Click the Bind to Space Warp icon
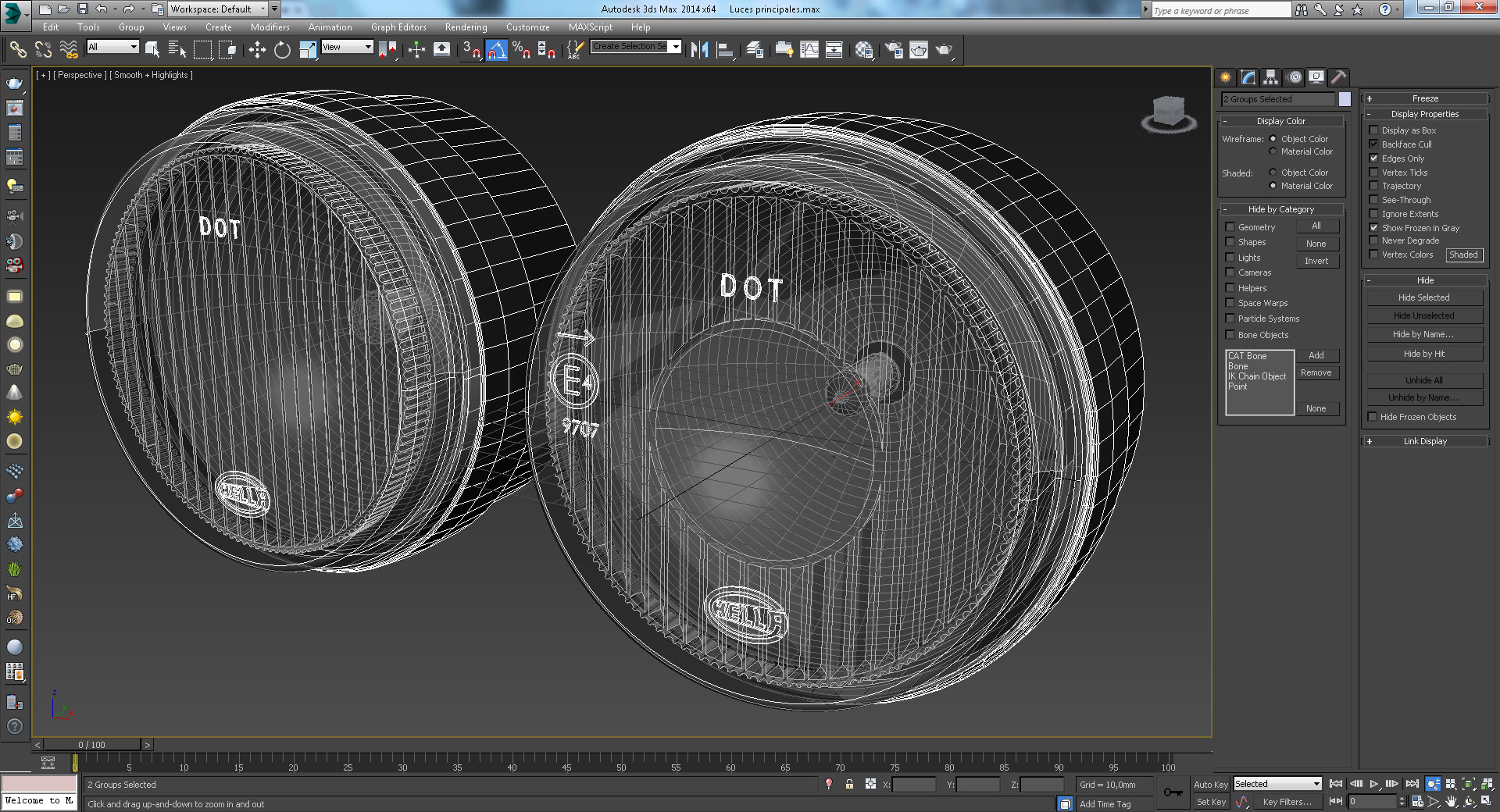Image resolution: width=1500 pixels, height=812 pixels. click(69, 50)
